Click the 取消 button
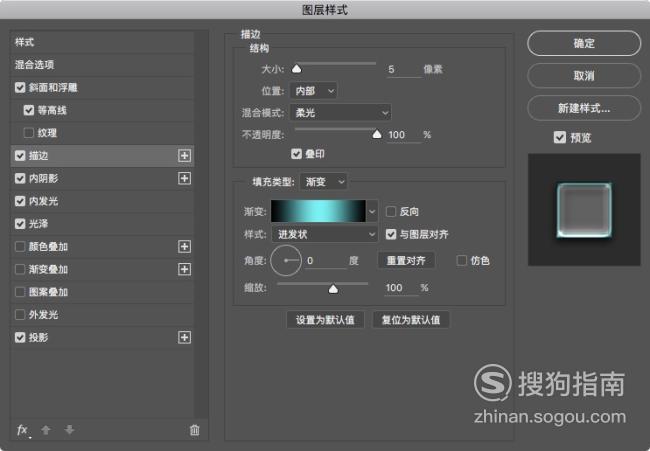The image size is (650, 451). coord(584,76)
